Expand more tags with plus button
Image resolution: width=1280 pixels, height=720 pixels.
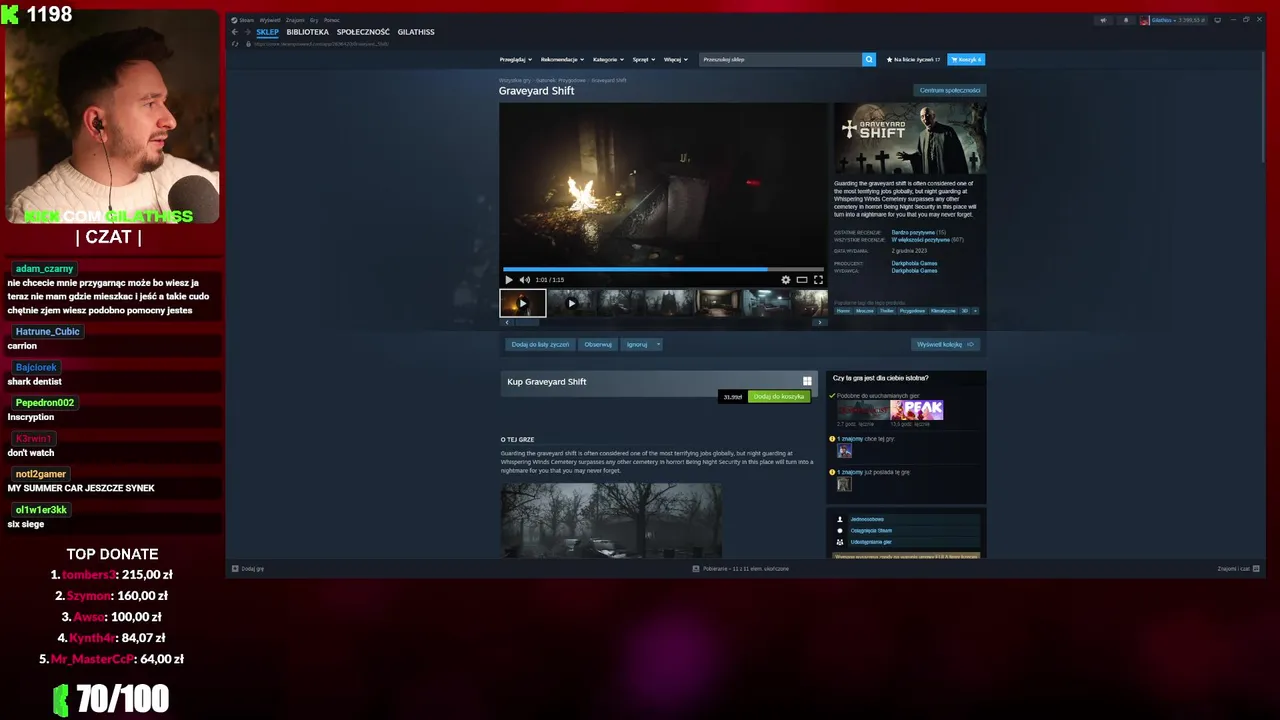[975, 311]
